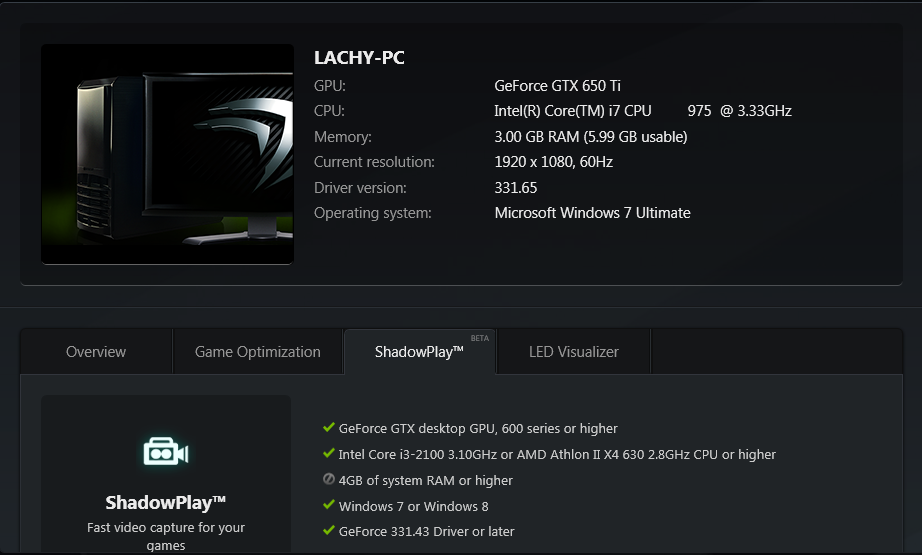This screenshot has height=555, width=922.
Task: Click the BETA badge on the ShadowPlay tab
Action: 480,338
